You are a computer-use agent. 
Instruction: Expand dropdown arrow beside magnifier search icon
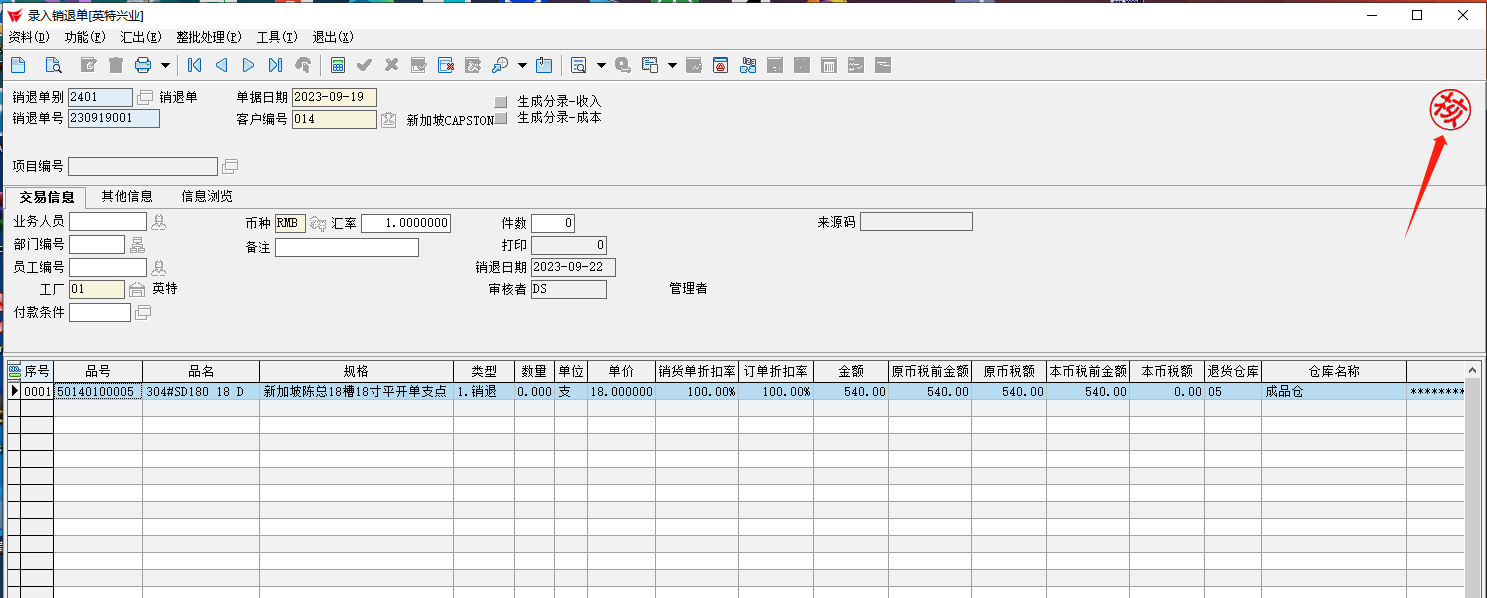point(522,66)
